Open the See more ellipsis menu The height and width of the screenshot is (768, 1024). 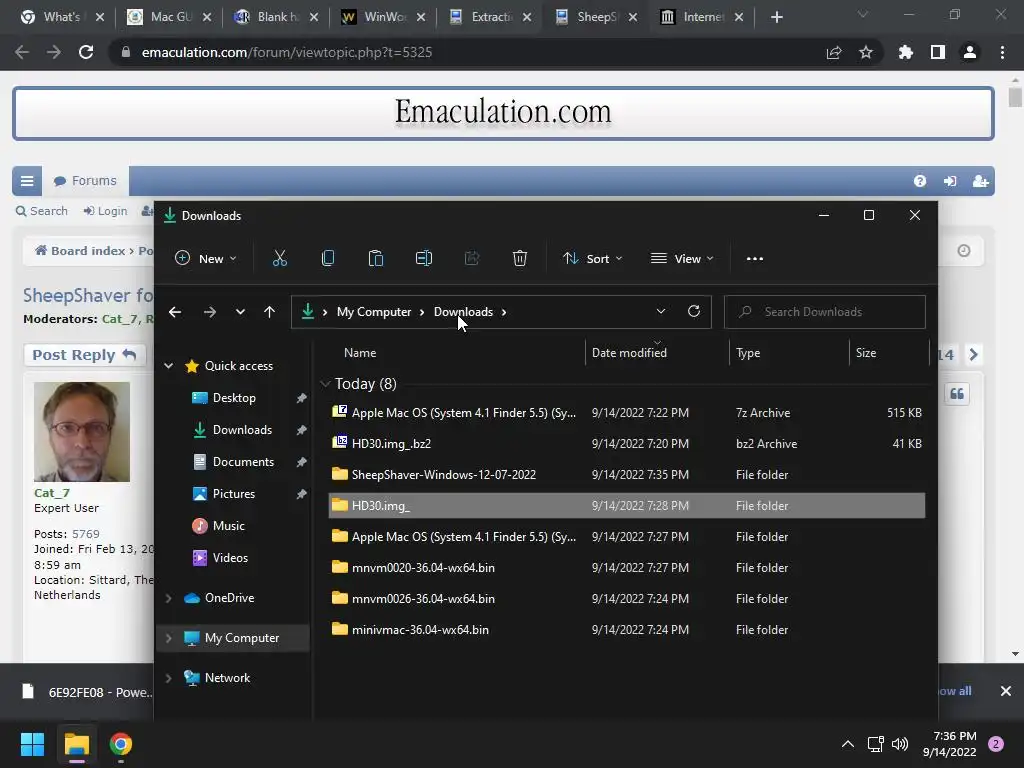[x=755, y=259]
